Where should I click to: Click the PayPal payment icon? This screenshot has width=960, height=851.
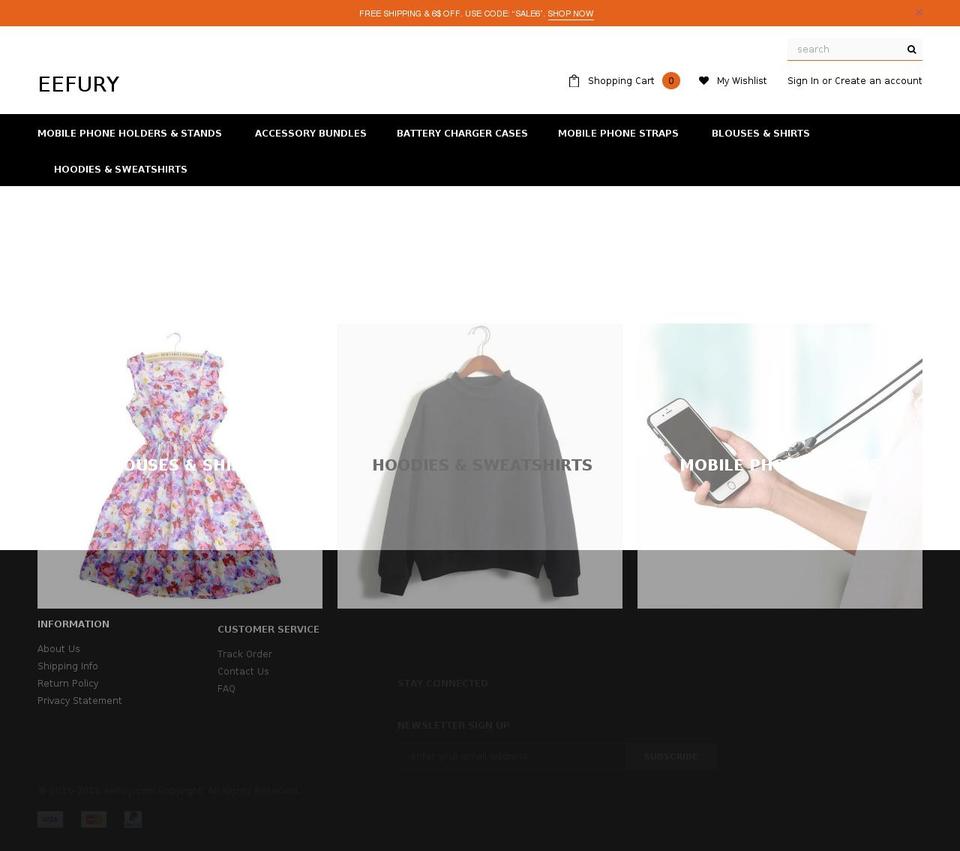(133, 819)
